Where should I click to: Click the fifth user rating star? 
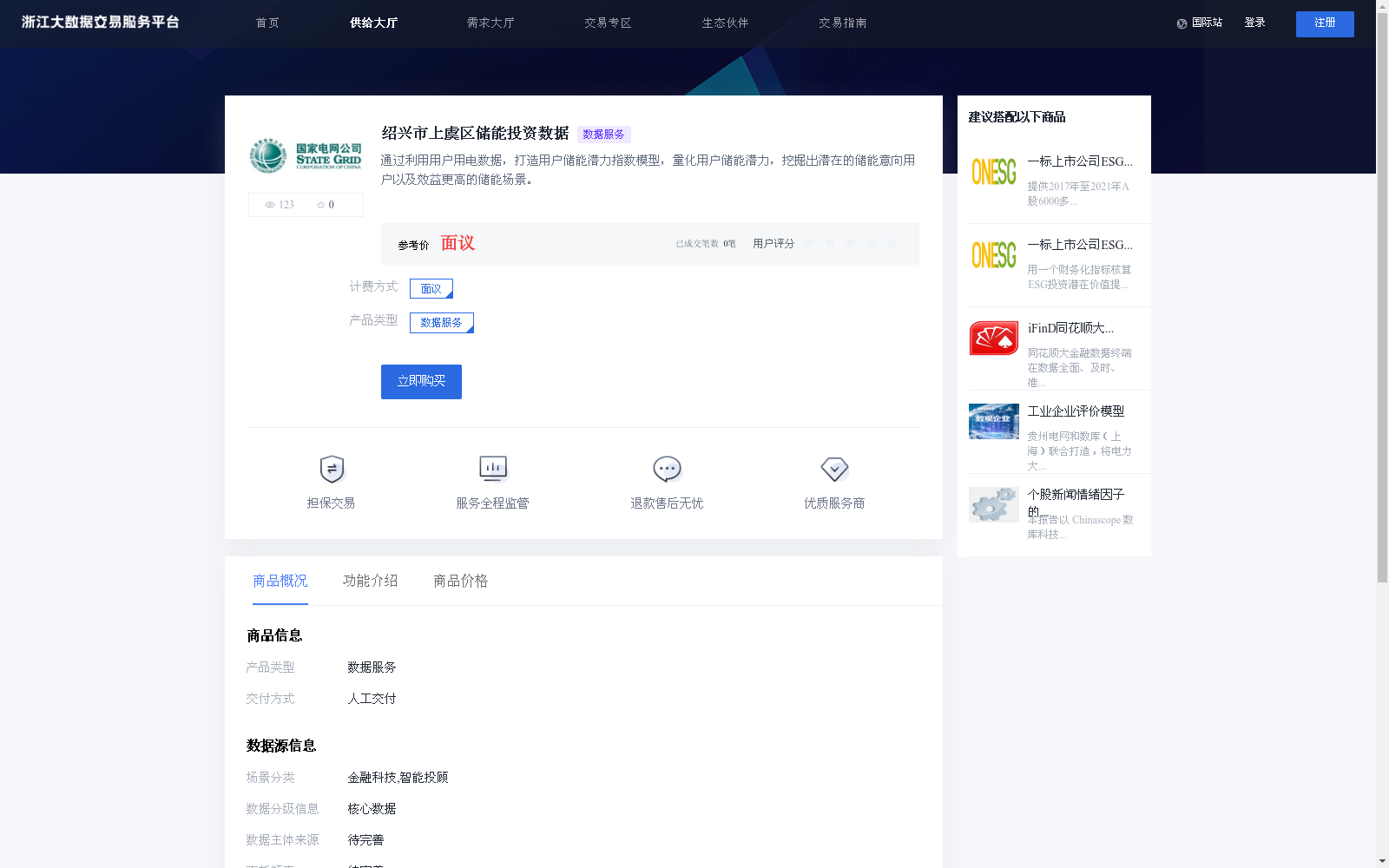tap(892, 243)
